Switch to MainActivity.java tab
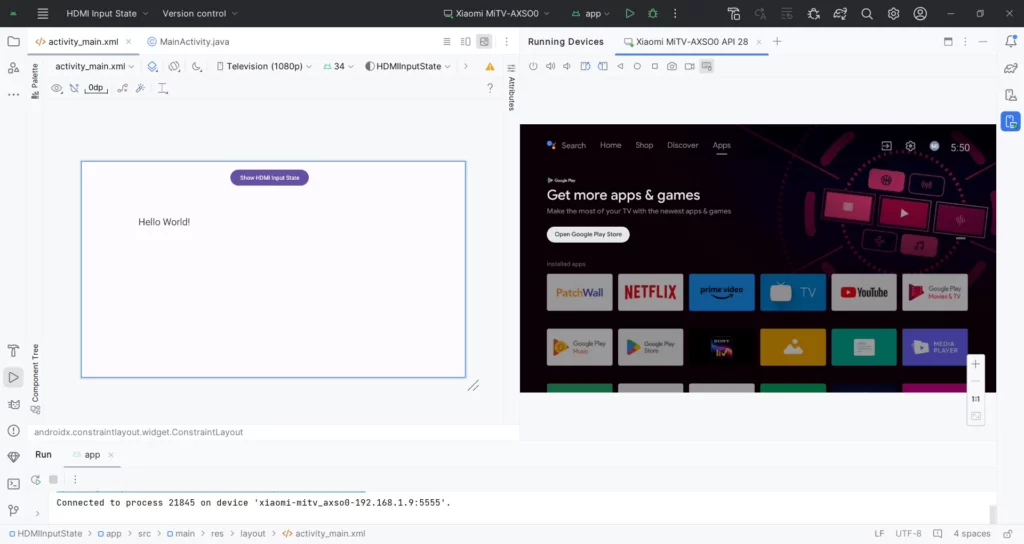This screenshot has width=1024, height=544. tap(188, 41)
